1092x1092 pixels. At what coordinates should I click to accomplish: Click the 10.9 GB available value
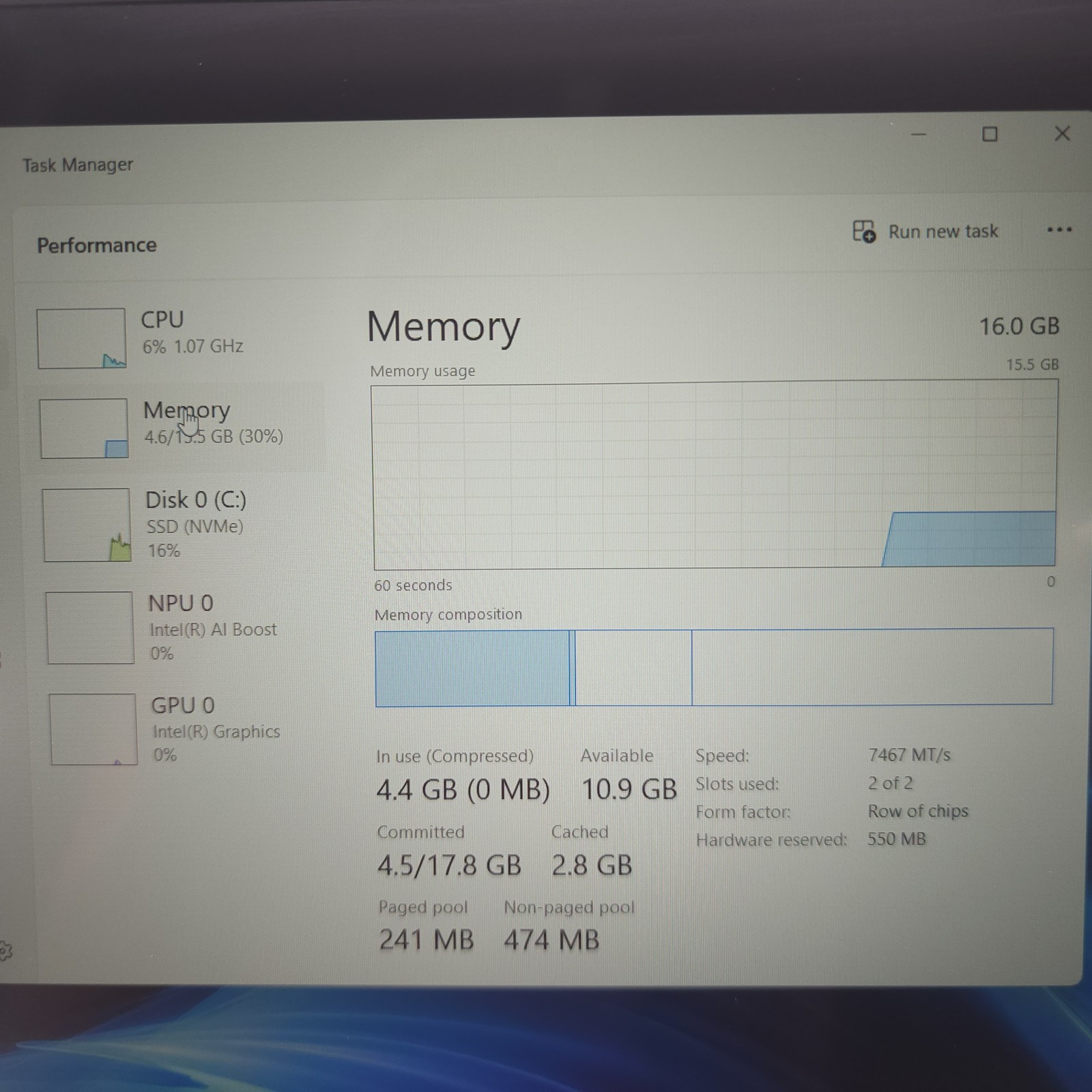click(629, 790)
